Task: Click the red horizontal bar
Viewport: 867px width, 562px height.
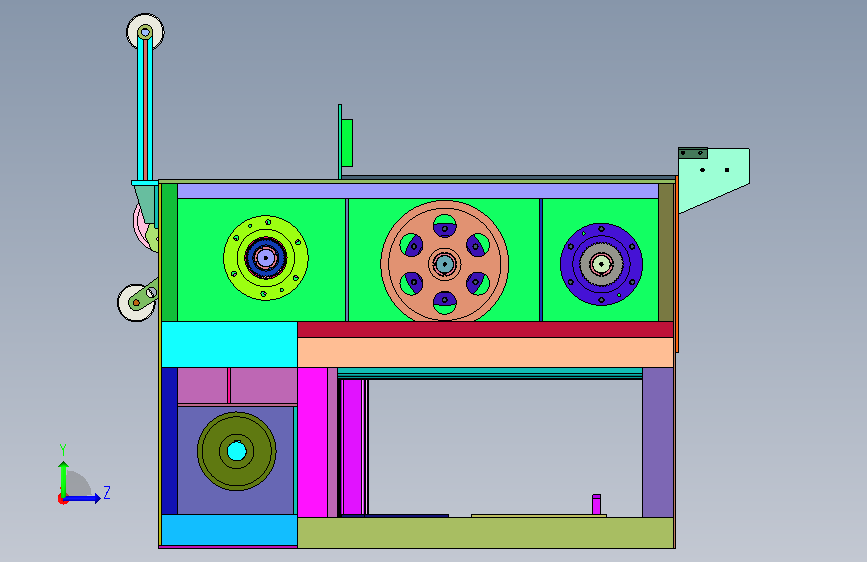Action: [x=485, y=330]
